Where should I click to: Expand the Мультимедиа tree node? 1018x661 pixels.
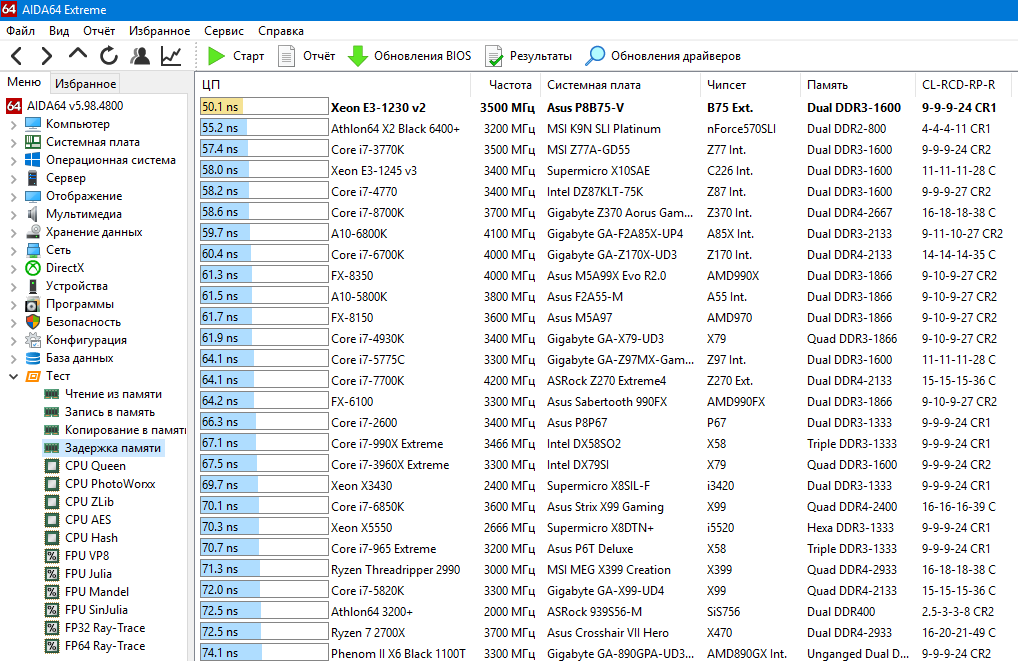14,214
